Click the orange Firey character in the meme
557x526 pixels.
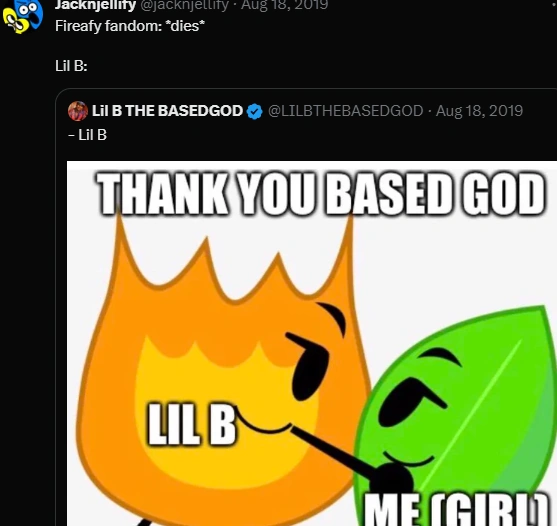[x=220, y=373]
